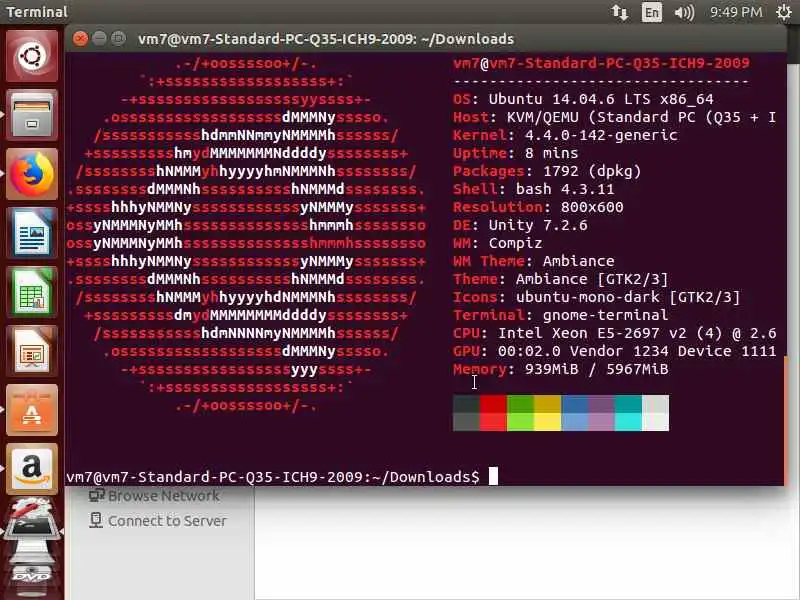Open Ubuntu Software Center icon
Image resolution: width=800 pixels, height=600 pixels.
tap(32, 411)
